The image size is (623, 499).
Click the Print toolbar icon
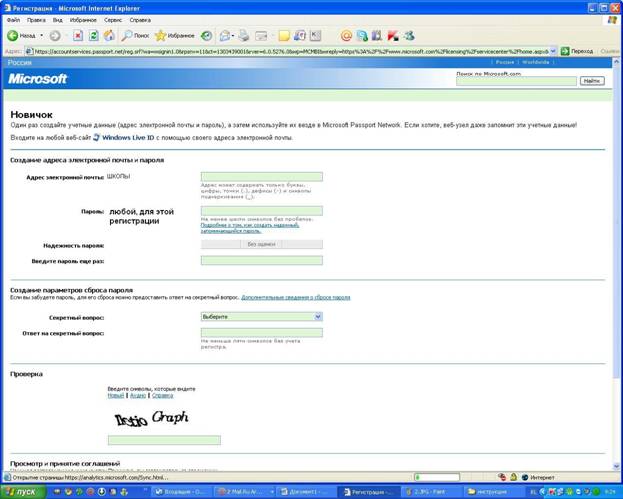[244, 36]
